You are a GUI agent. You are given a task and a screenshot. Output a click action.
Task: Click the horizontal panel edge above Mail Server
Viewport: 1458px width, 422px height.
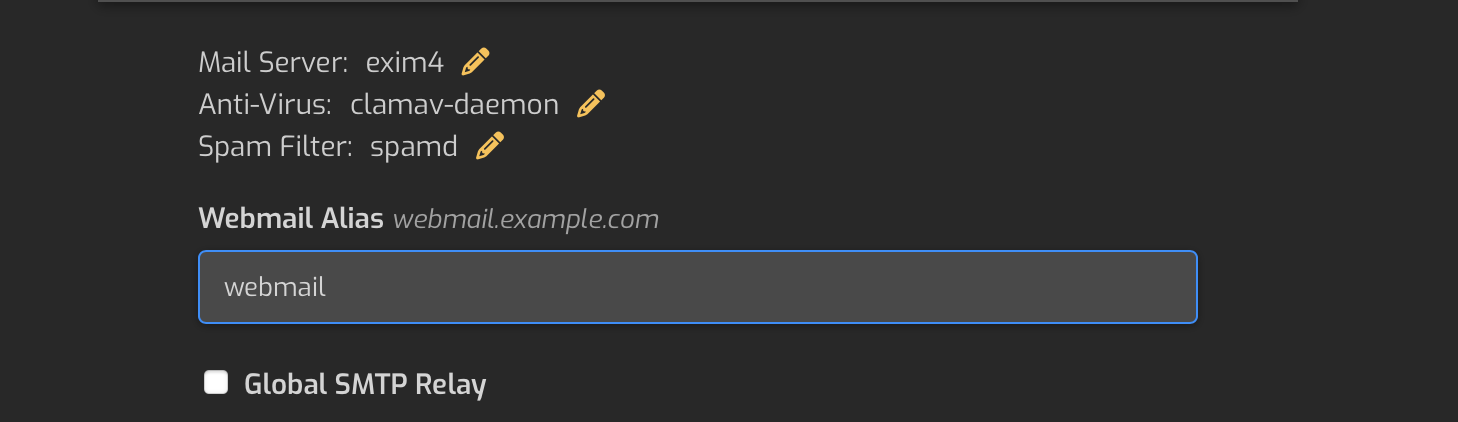pos(698,1)
